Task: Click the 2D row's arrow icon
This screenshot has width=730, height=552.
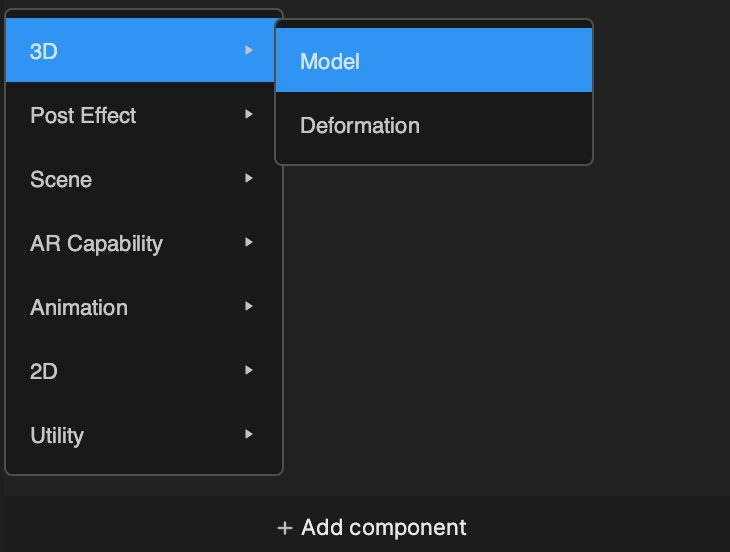Action: pos(249,370)
